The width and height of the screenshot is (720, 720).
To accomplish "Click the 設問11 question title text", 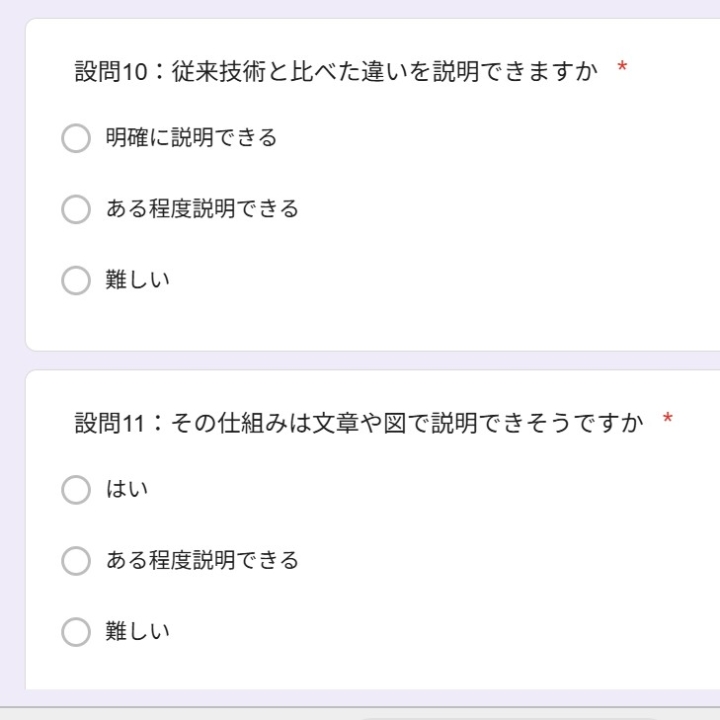I will (359, 423).
